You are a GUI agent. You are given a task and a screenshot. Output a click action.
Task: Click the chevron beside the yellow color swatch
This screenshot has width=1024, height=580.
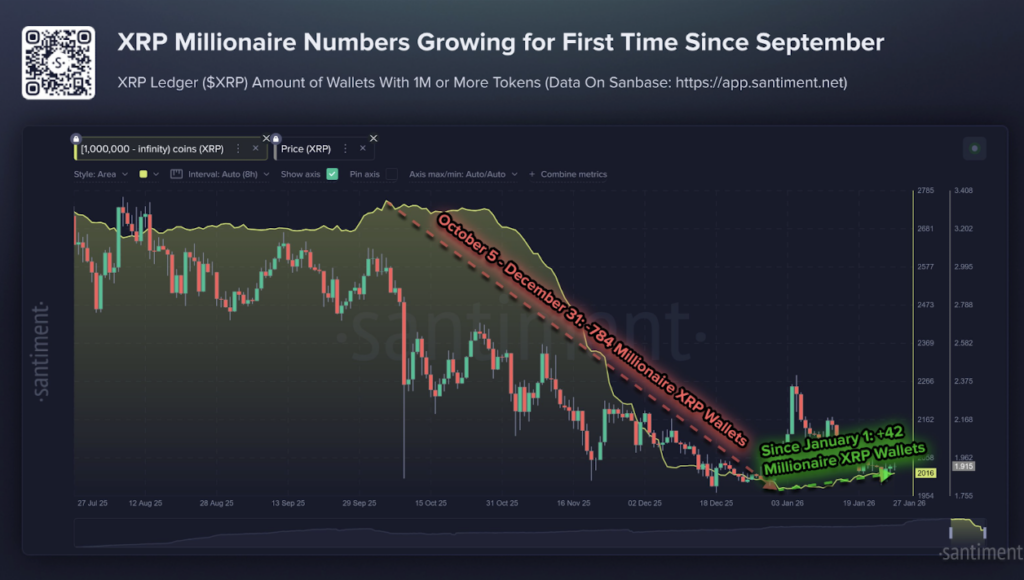point(156,174)
